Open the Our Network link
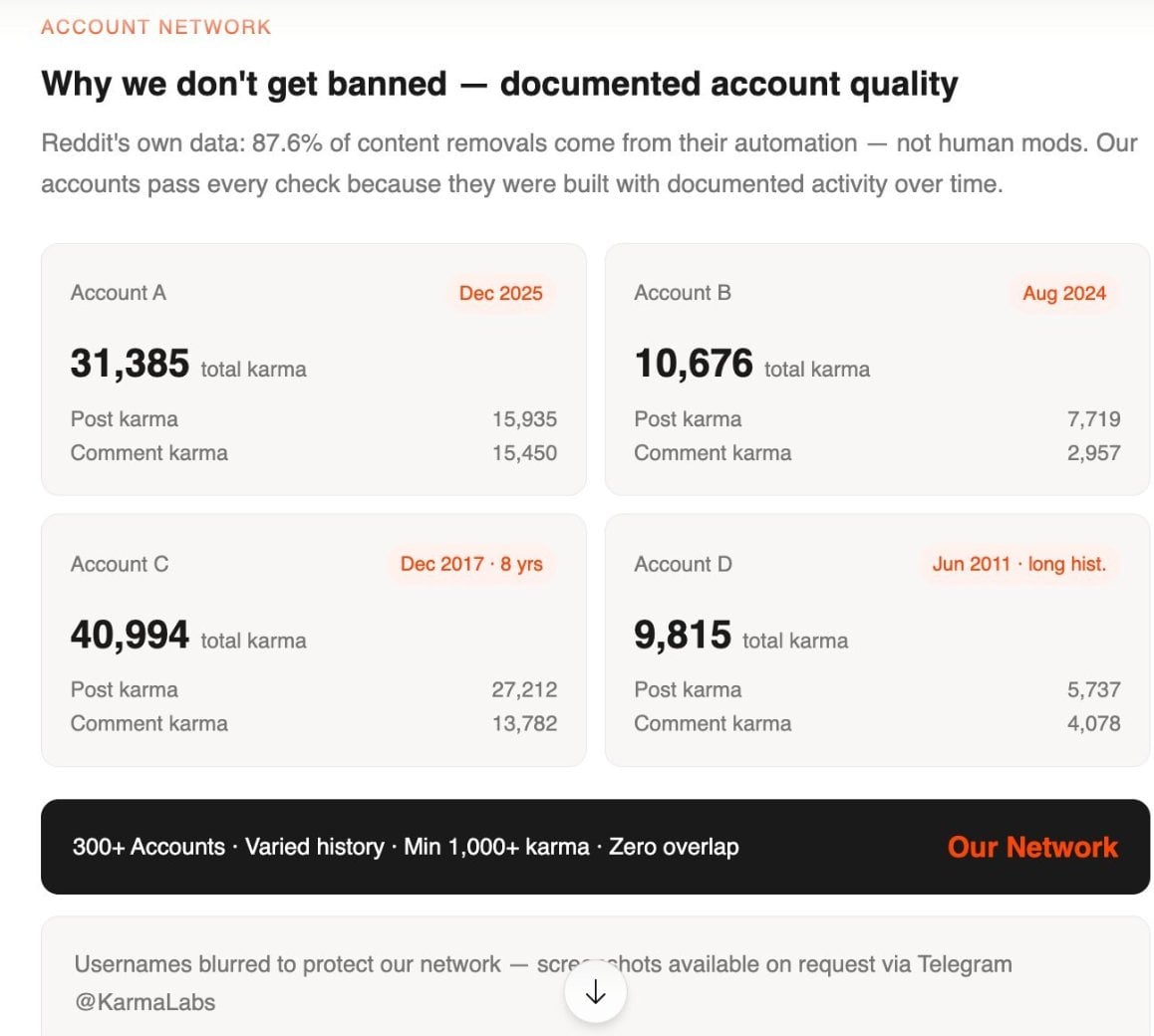 (1032, 847)
